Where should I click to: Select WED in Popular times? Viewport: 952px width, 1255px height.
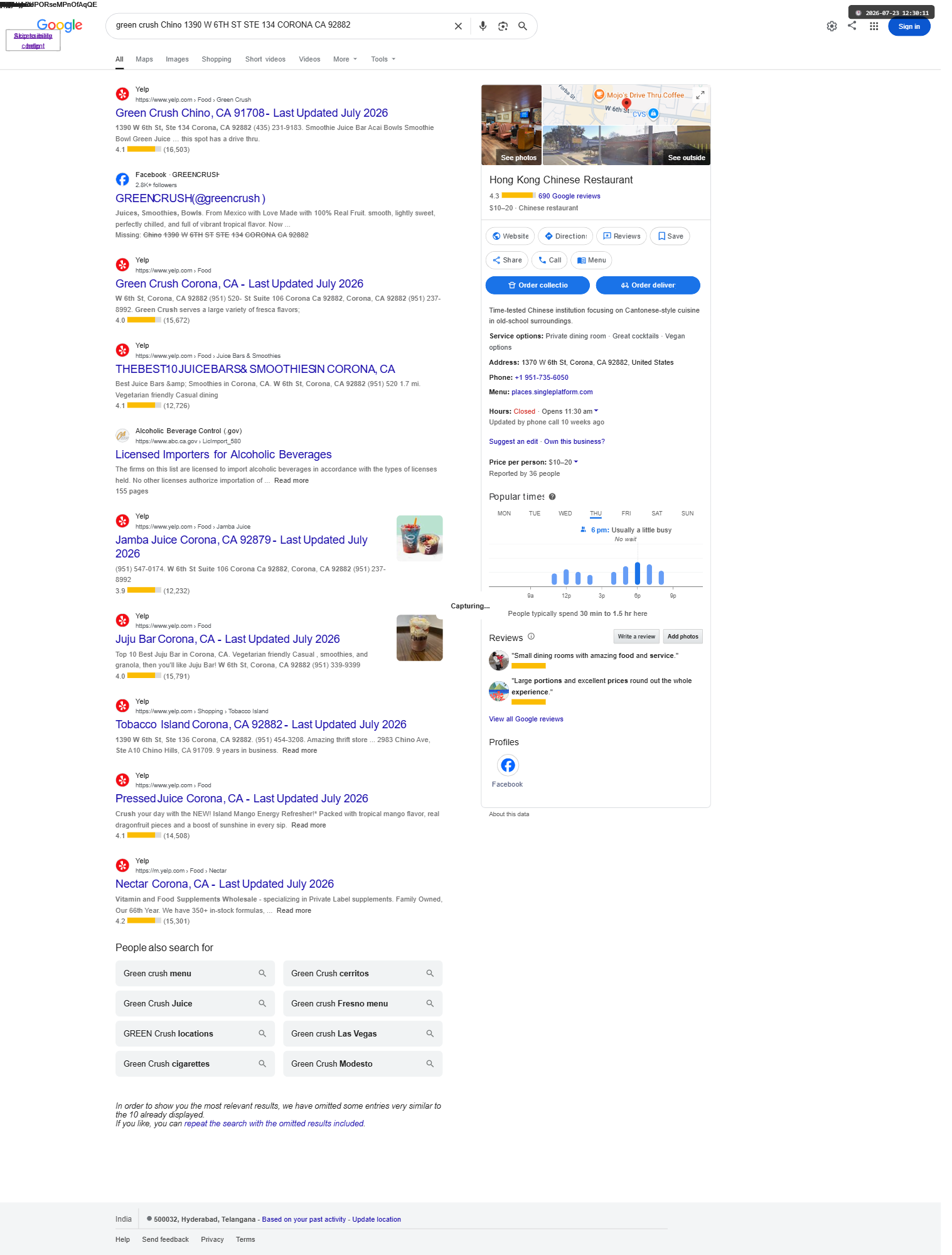tap(565, 514)
